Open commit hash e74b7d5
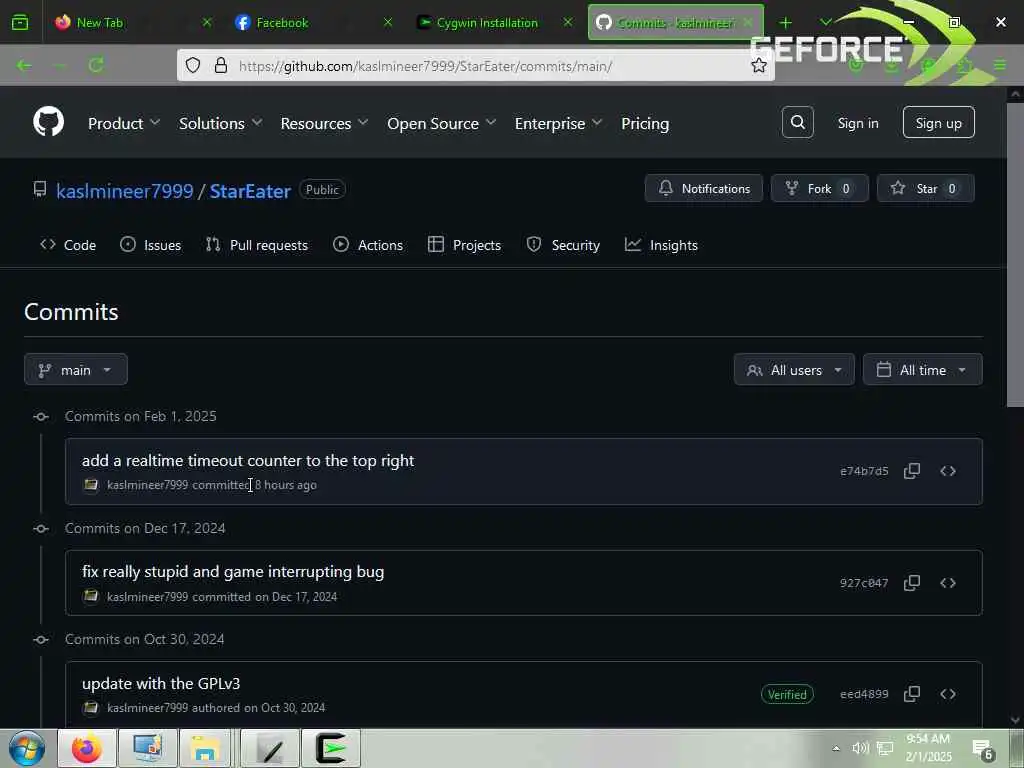The height and width of the screenshot is (768, 1024). pyautogui.click(x=864, y=471)
